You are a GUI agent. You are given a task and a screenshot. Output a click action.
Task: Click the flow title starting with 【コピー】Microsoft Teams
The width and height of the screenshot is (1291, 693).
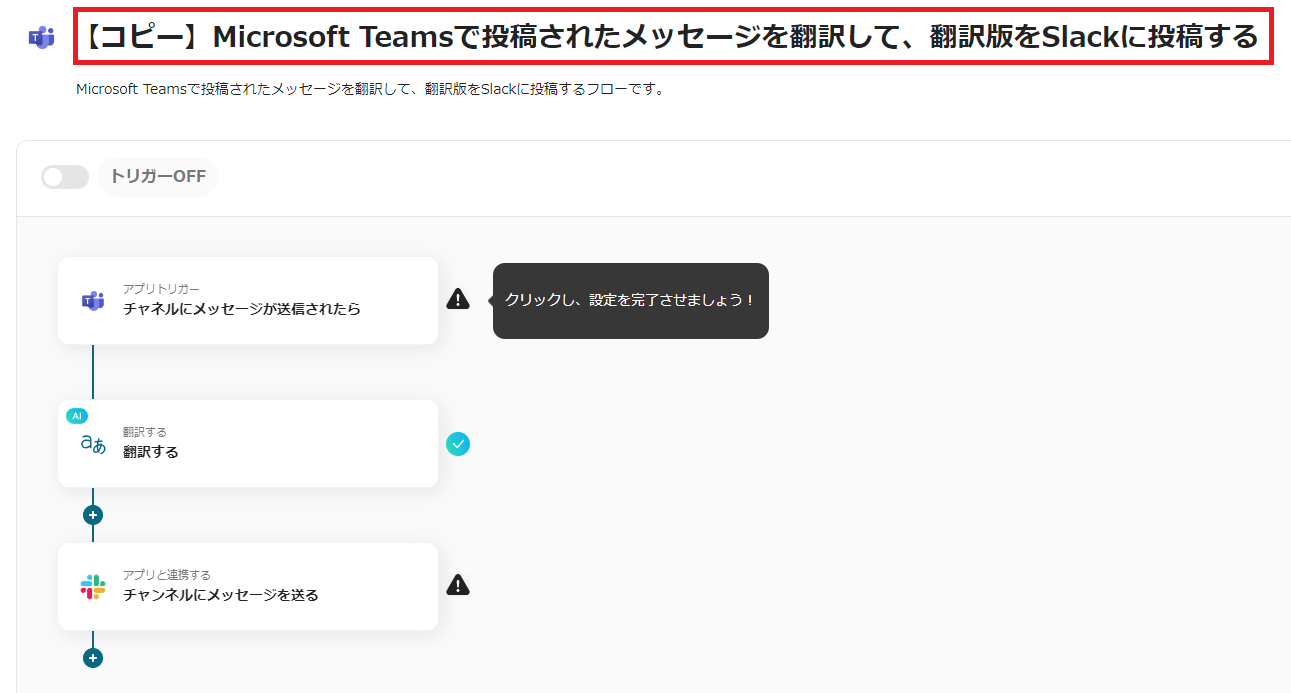tap(672, 37)
